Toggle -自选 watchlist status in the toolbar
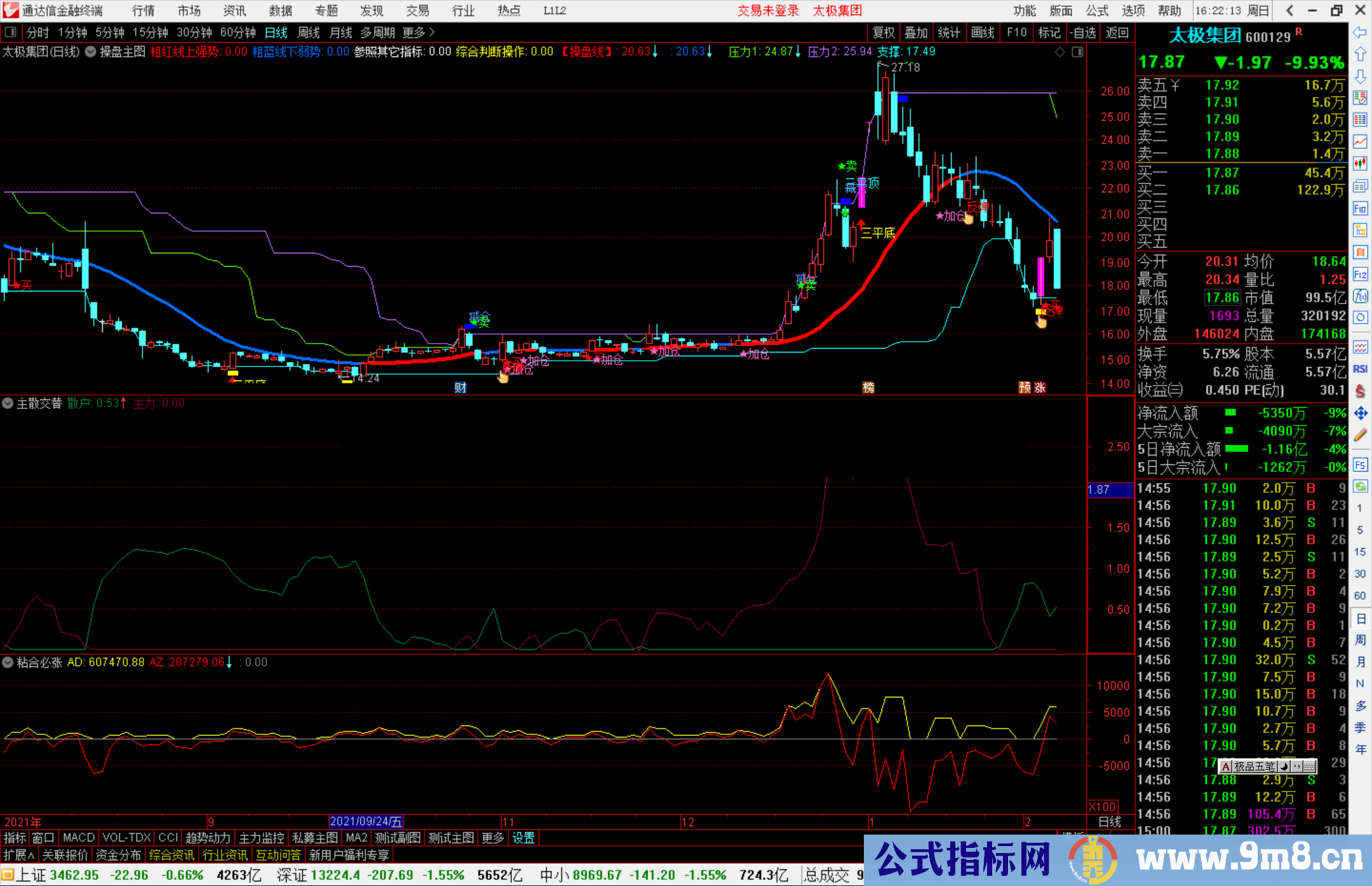Viewport: 1372px width, 886px height. [x=1084, y=32]
